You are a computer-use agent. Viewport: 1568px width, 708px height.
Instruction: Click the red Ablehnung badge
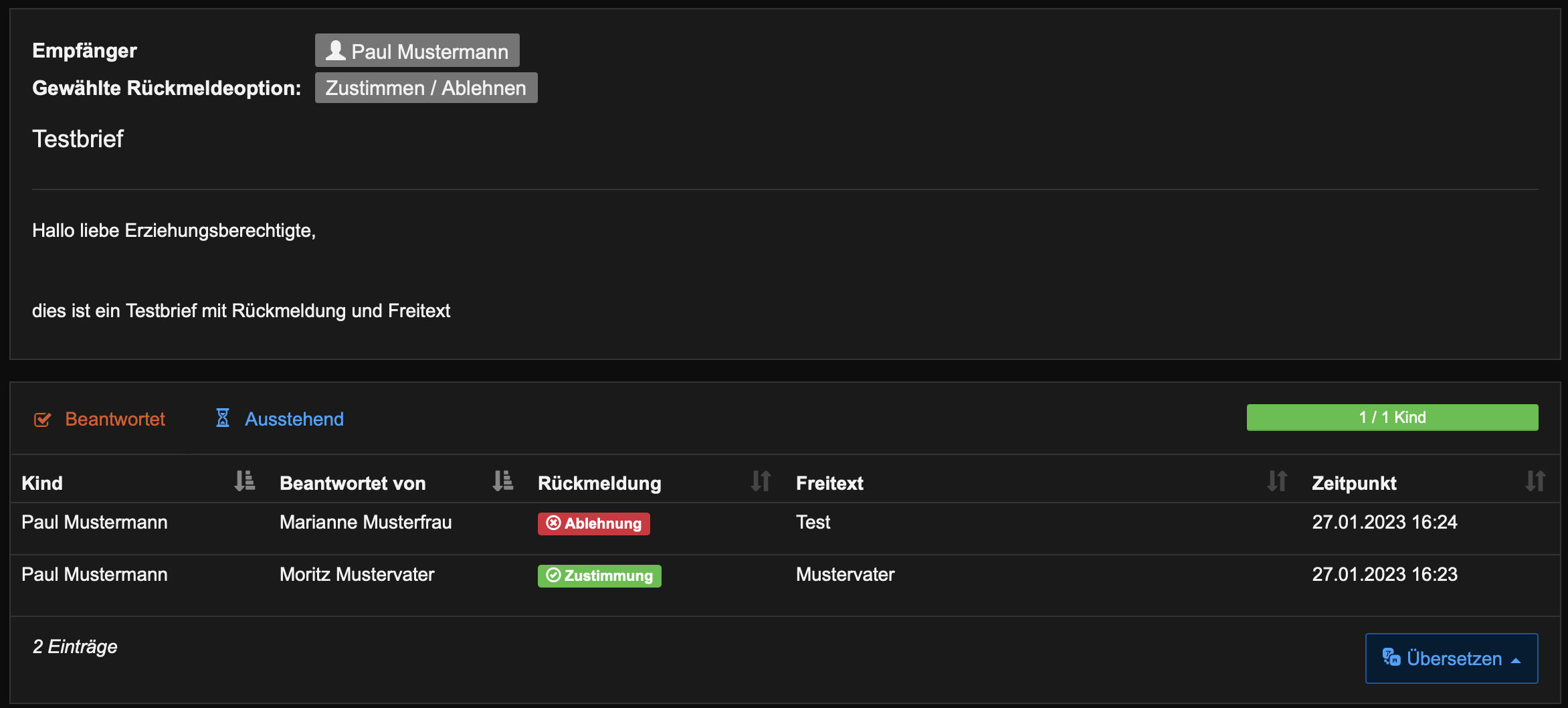593,523
